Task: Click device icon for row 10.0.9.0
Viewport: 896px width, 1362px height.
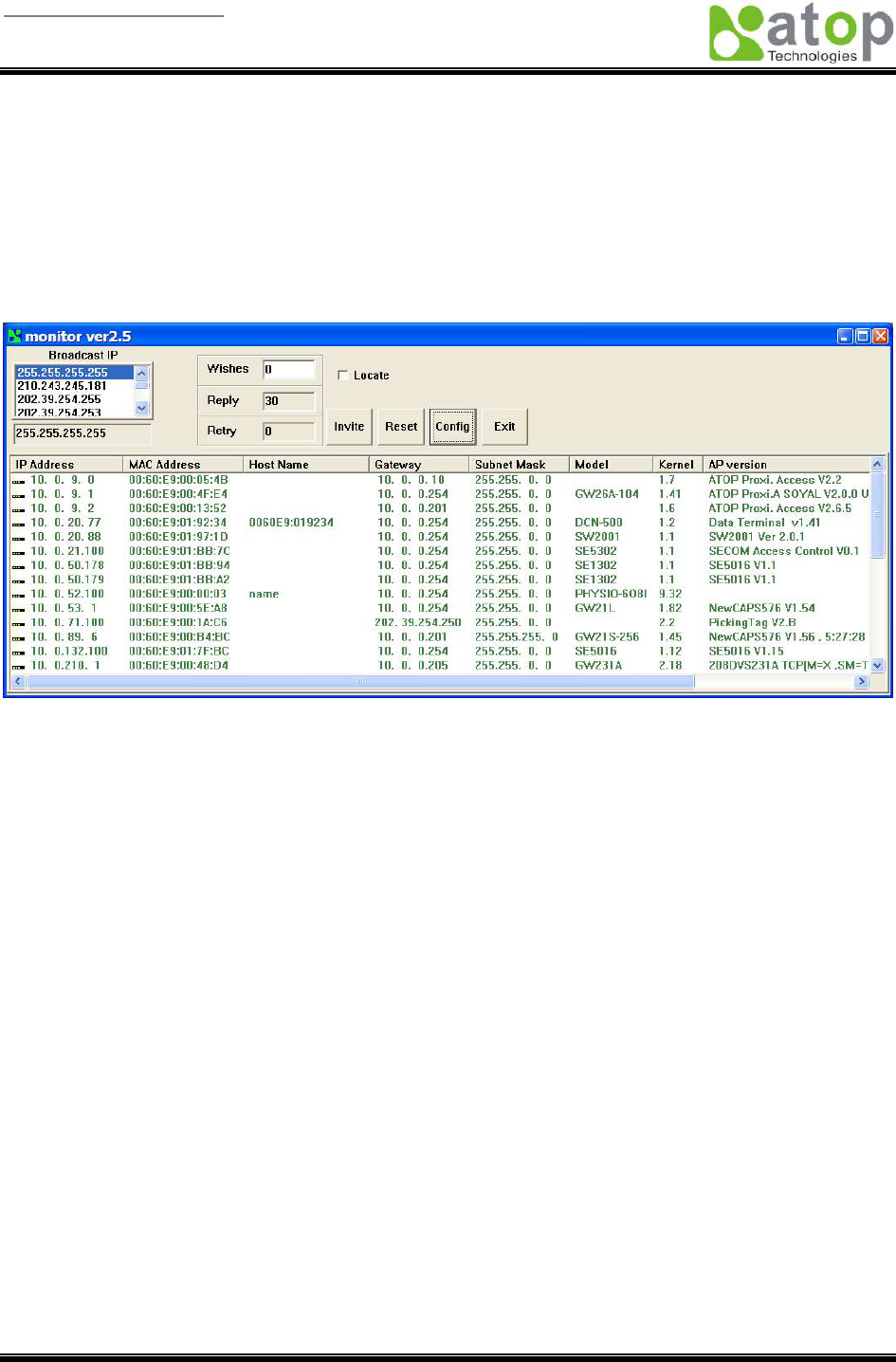Action: [x=19, y=481]
